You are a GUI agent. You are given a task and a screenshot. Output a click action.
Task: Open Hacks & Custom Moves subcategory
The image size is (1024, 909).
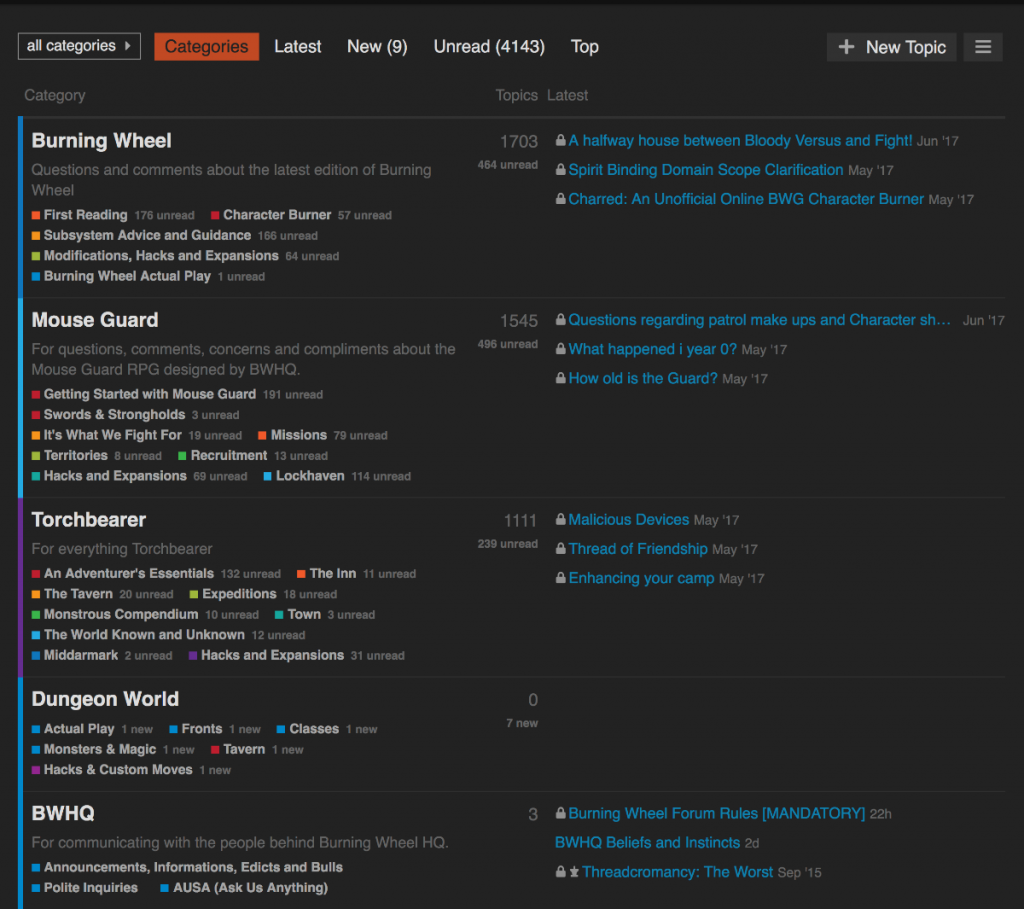118,769
